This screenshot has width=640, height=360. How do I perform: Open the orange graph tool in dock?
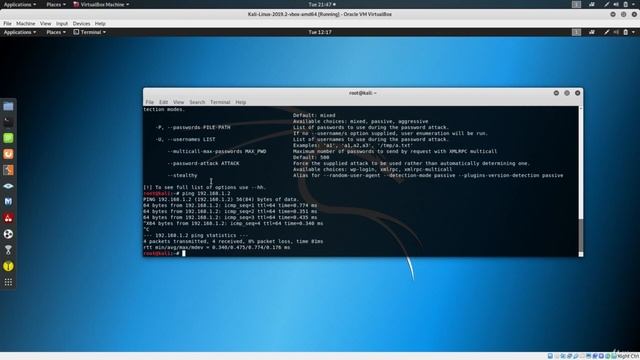(x=8, y=170)
